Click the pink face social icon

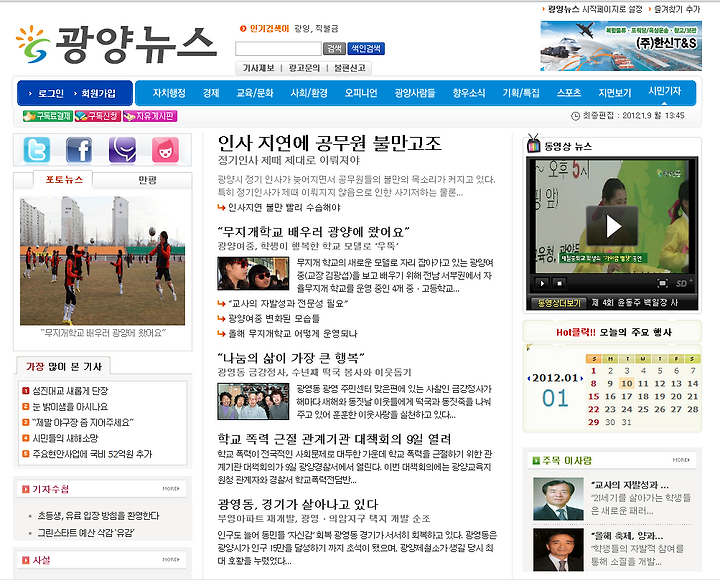(x=165, y=150)
